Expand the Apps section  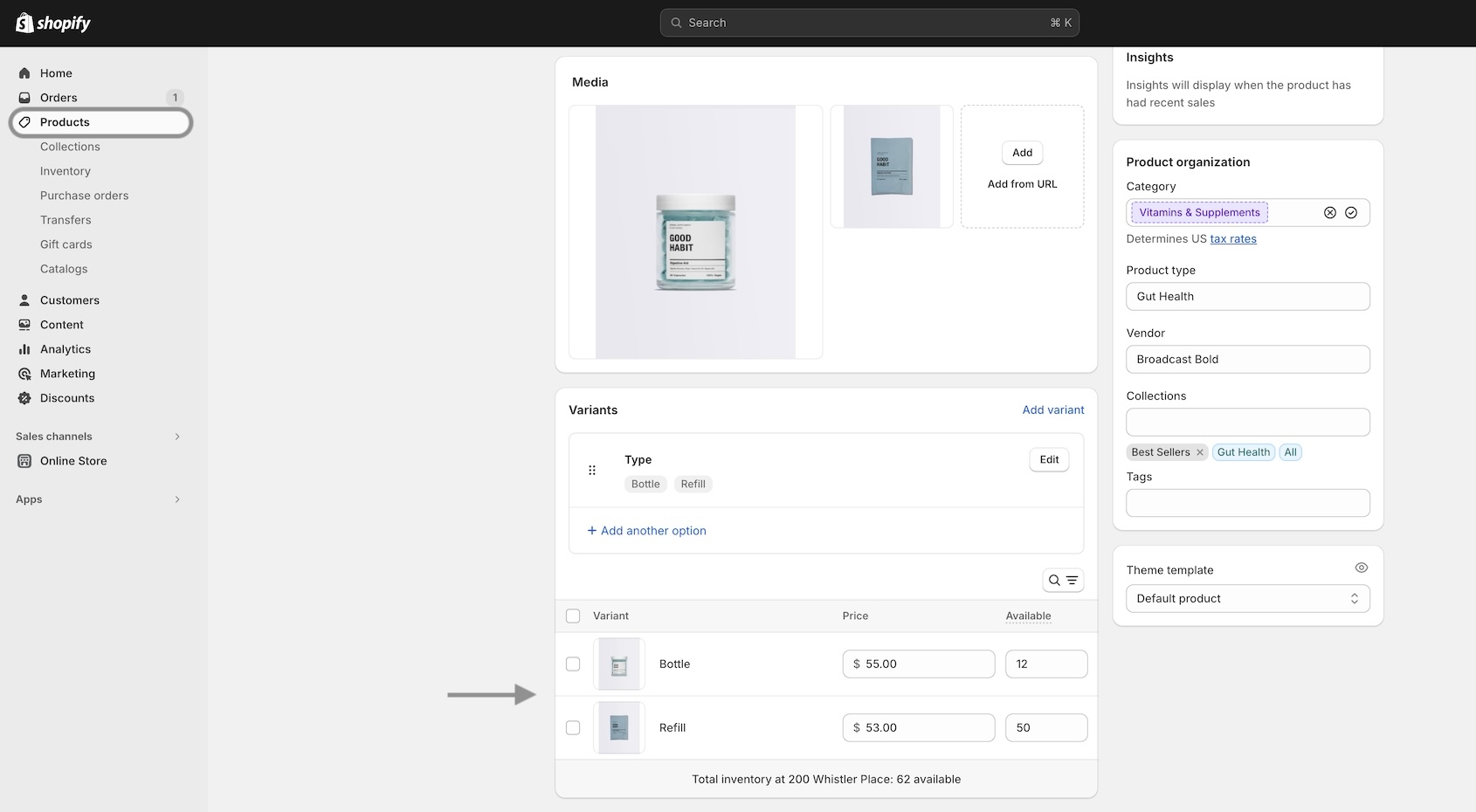pos(177,499)
